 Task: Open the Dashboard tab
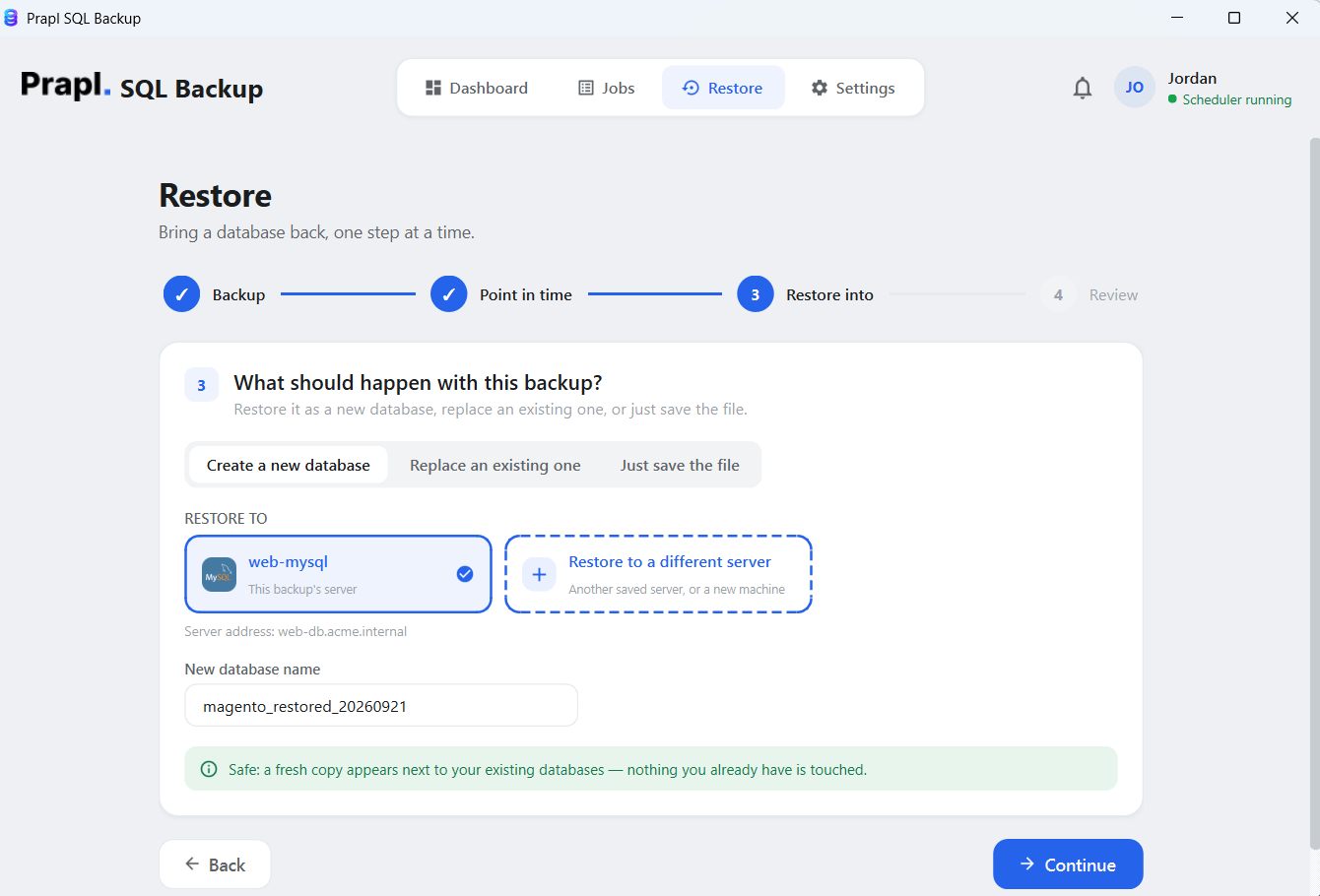(477, 88)
